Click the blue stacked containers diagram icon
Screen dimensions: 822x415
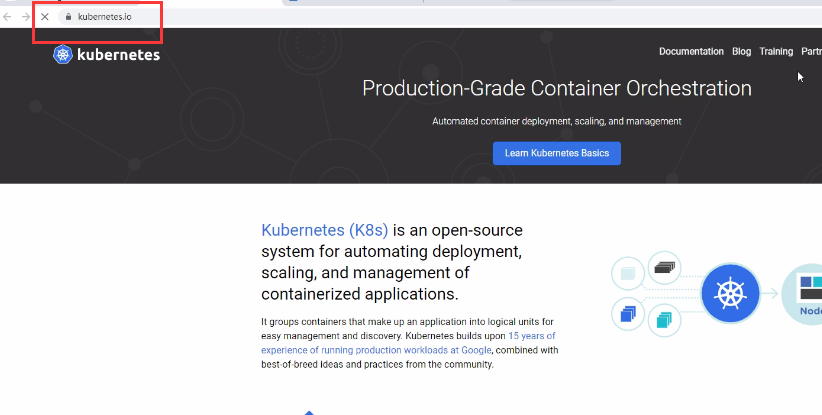click(628, 314)
